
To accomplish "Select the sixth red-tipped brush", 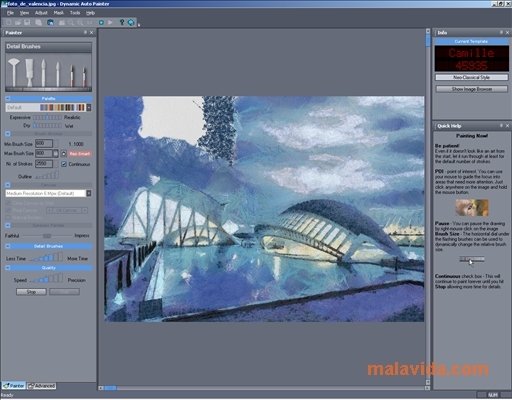I will (84, 76).
